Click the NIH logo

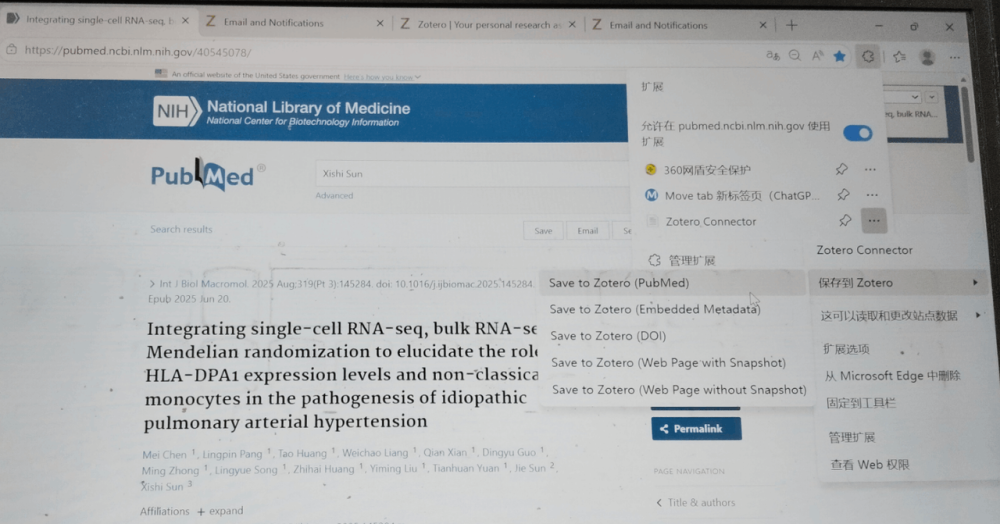pyautogui.click(x=177, y=112)
